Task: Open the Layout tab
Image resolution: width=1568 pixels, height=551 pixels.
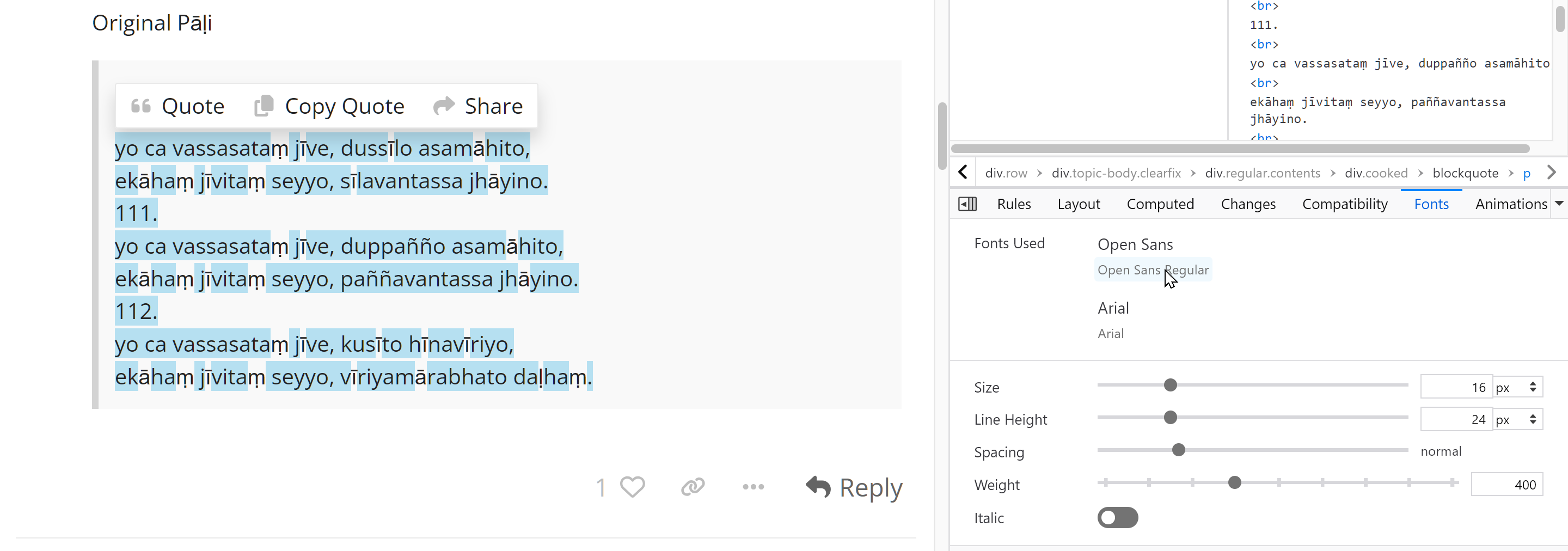Action: [x=1079, y=204]
